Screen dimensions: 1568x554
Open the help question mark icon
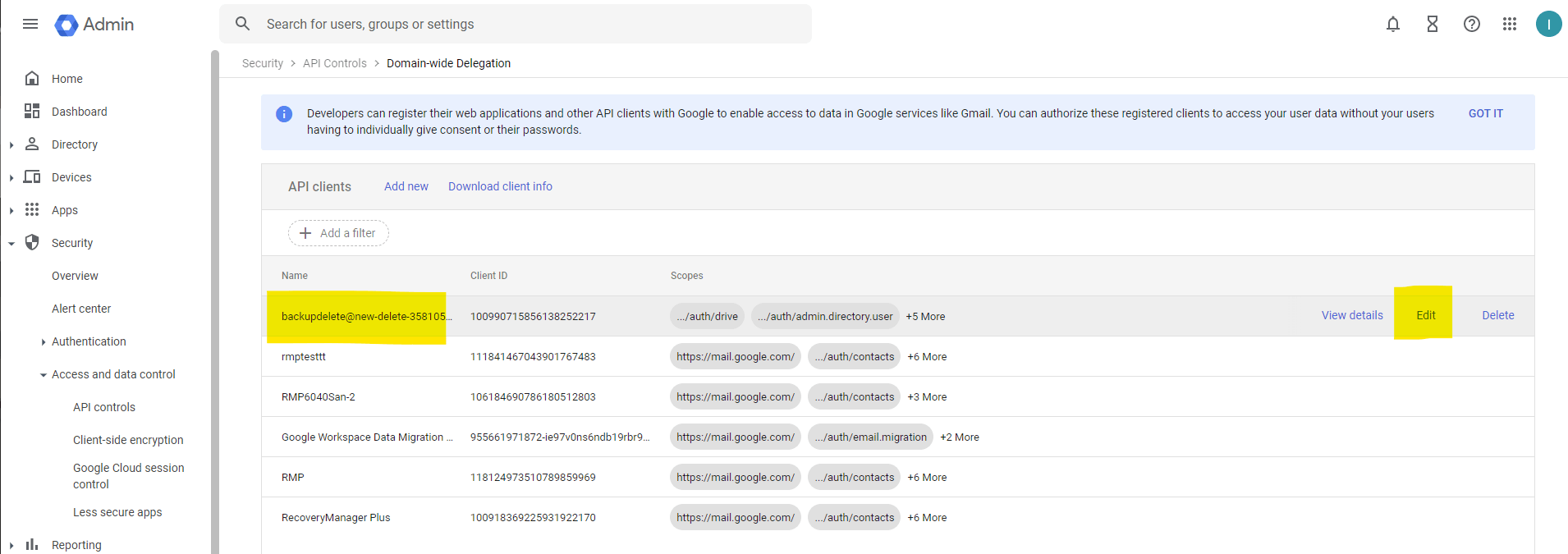pyautogui.click(x=1472, y=24)
